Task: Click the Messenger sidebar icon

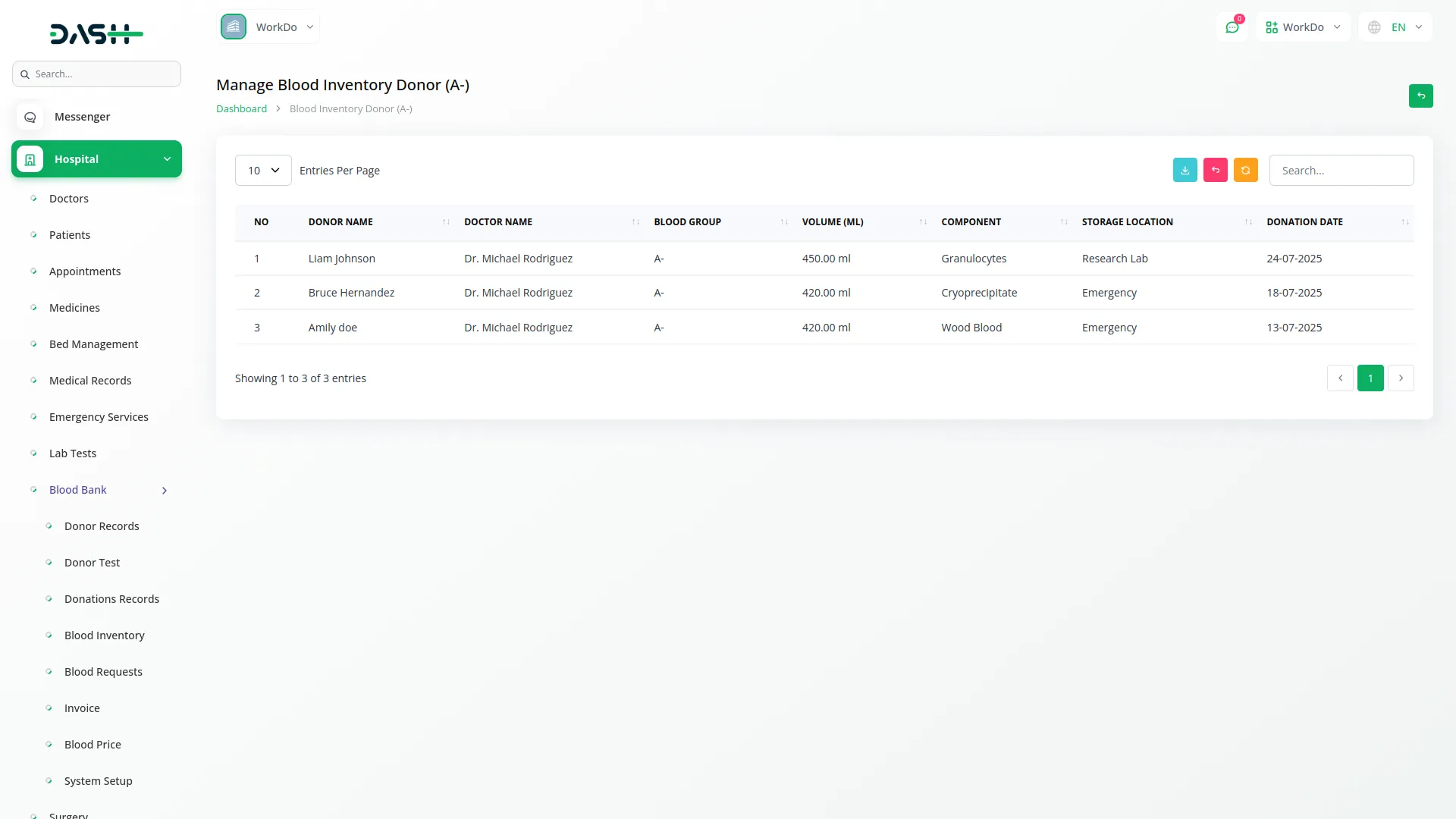Action: (30, 117)
